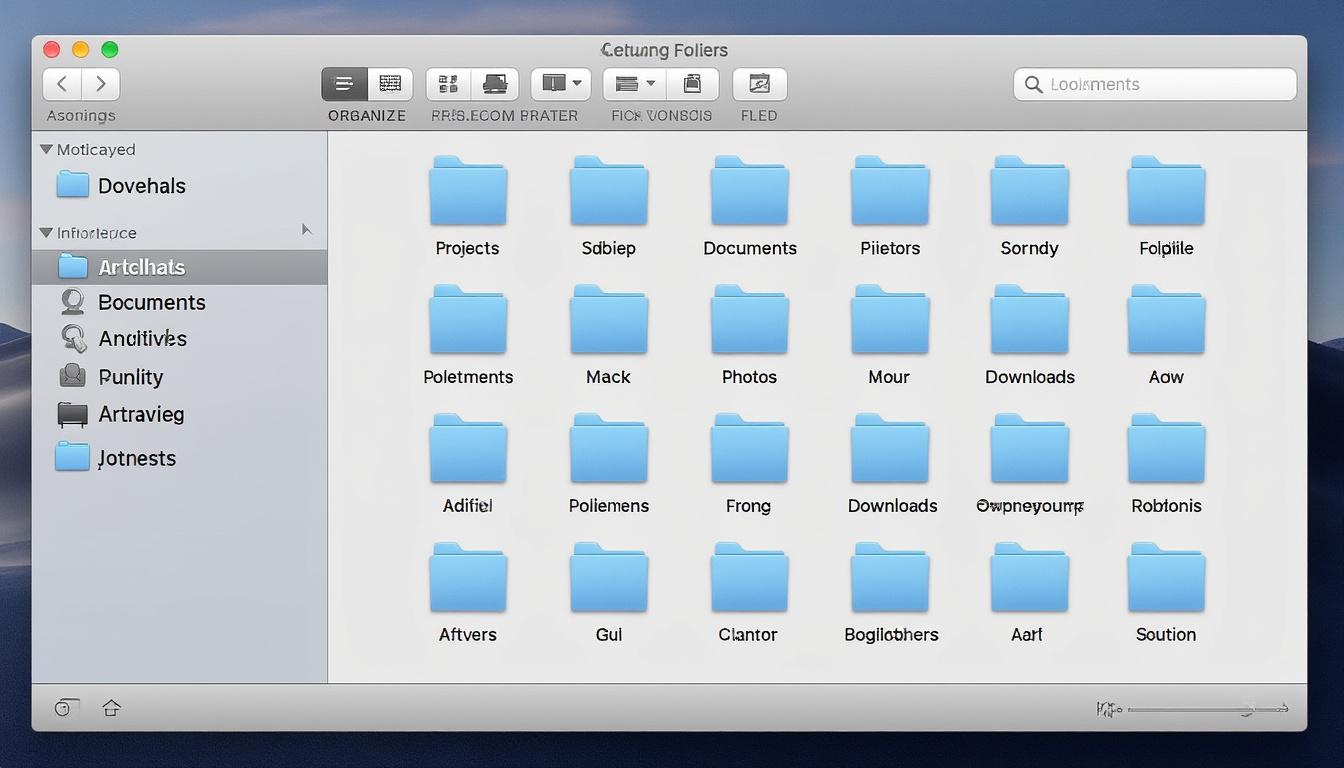
Task: Select the Mour folder icon
Action: 890,319
